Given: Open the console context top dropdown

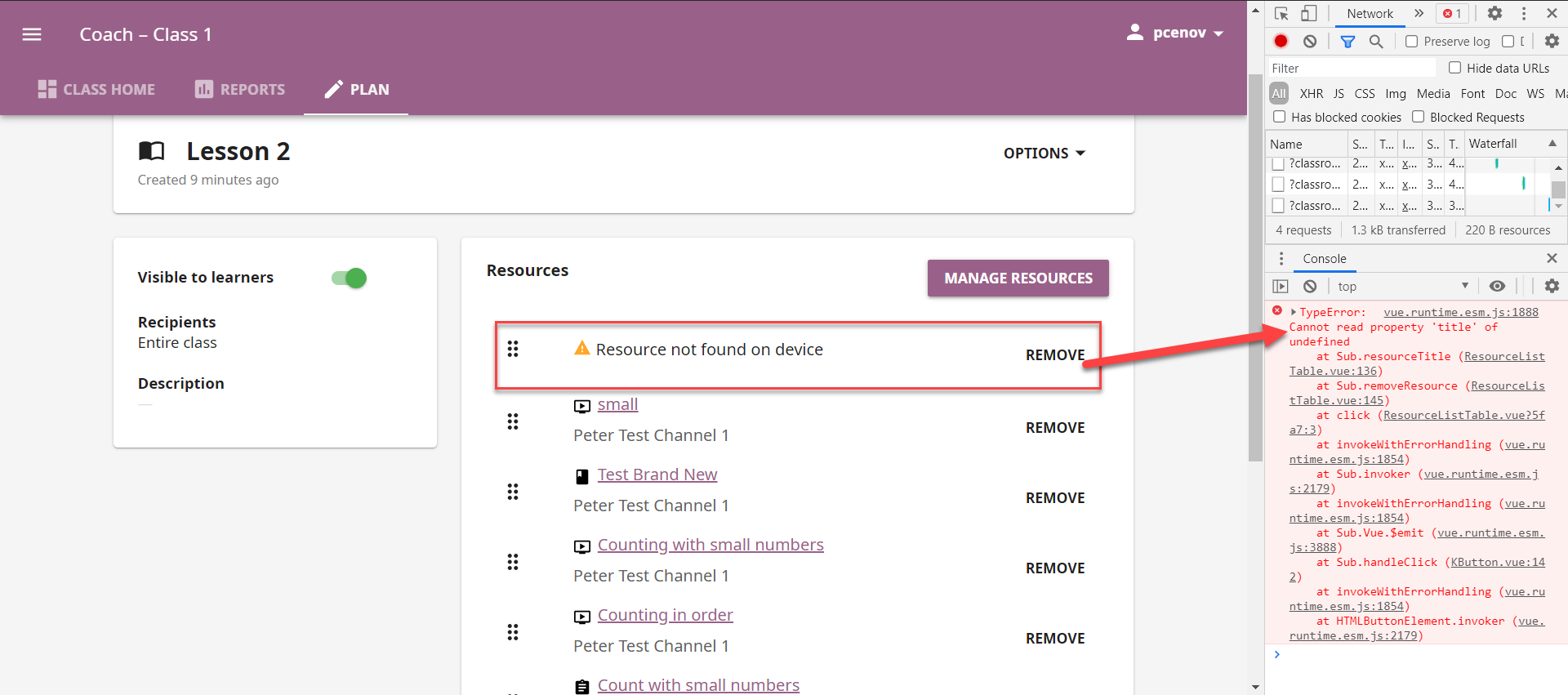Looking at the screenshot, I should click(x=1403, y=286).
